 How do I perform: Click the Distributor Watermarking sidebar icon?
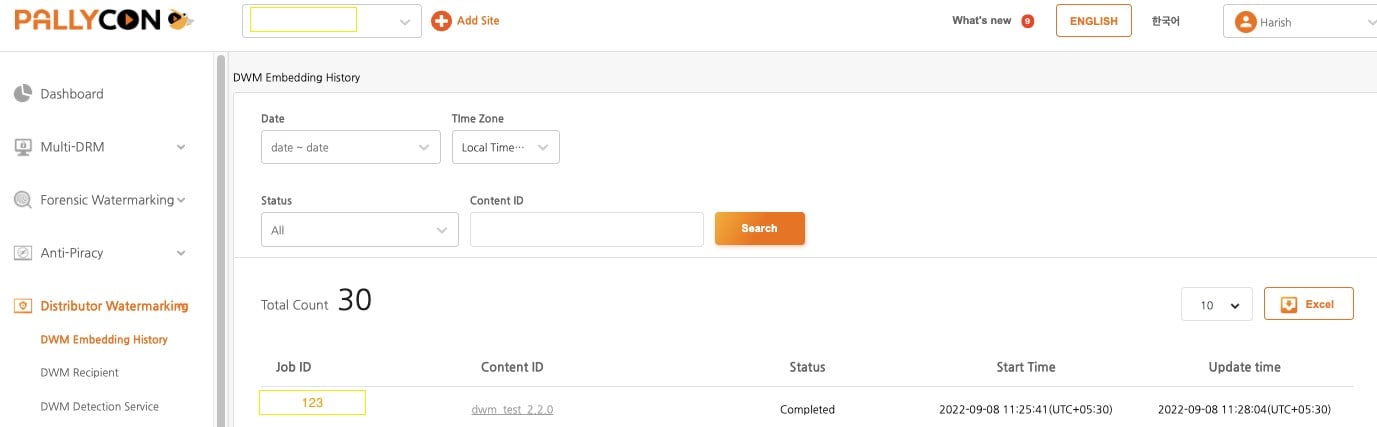23,306
